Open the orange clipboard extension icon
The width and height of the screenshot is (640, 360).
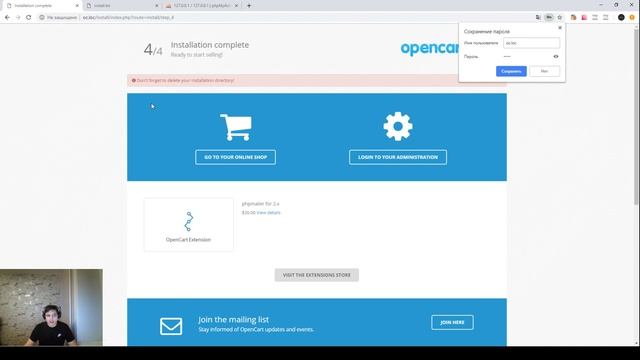pos(573,18)
